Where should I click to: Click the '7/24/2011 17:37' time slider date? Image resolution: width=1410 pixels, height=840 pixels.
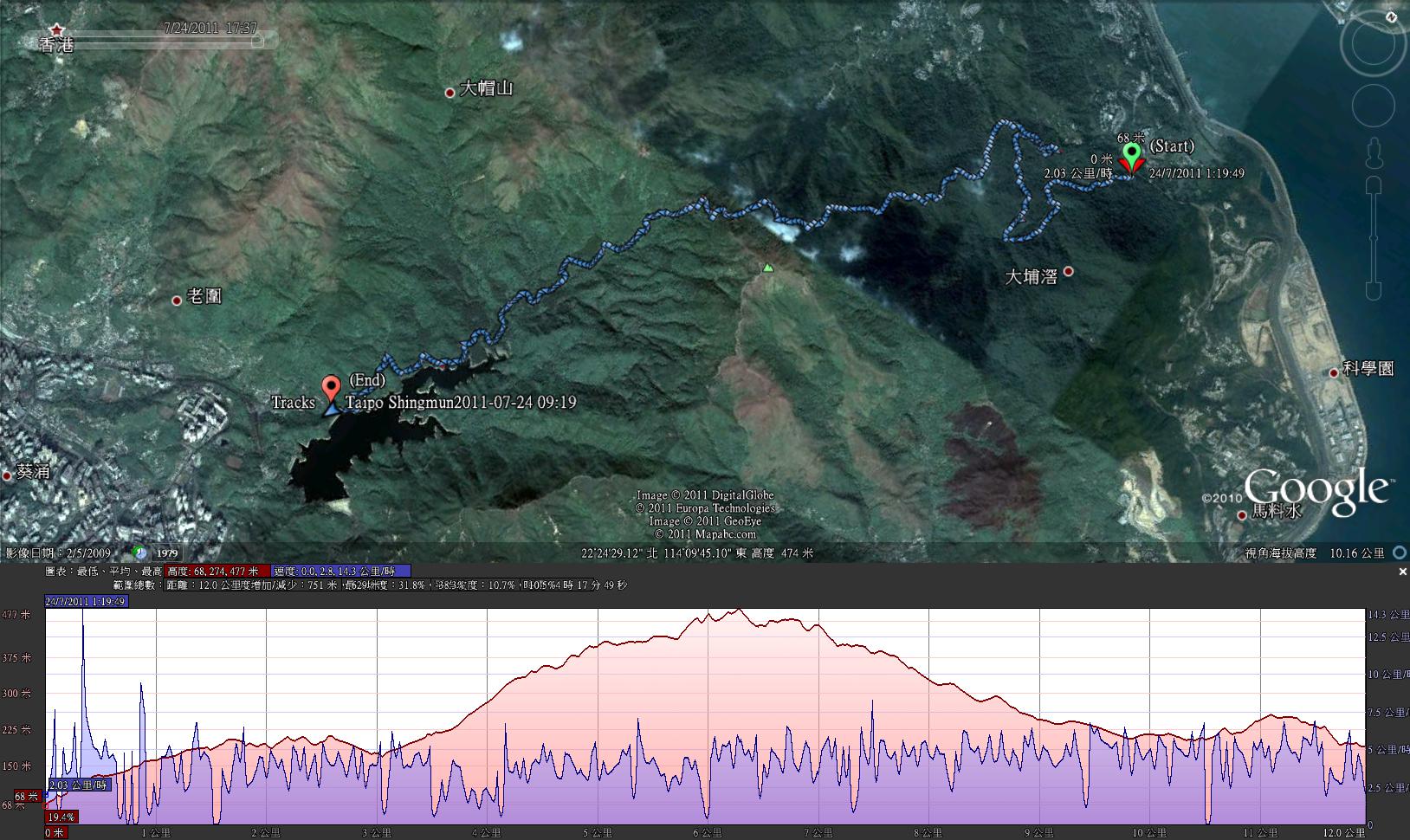(x=210, y=29)
